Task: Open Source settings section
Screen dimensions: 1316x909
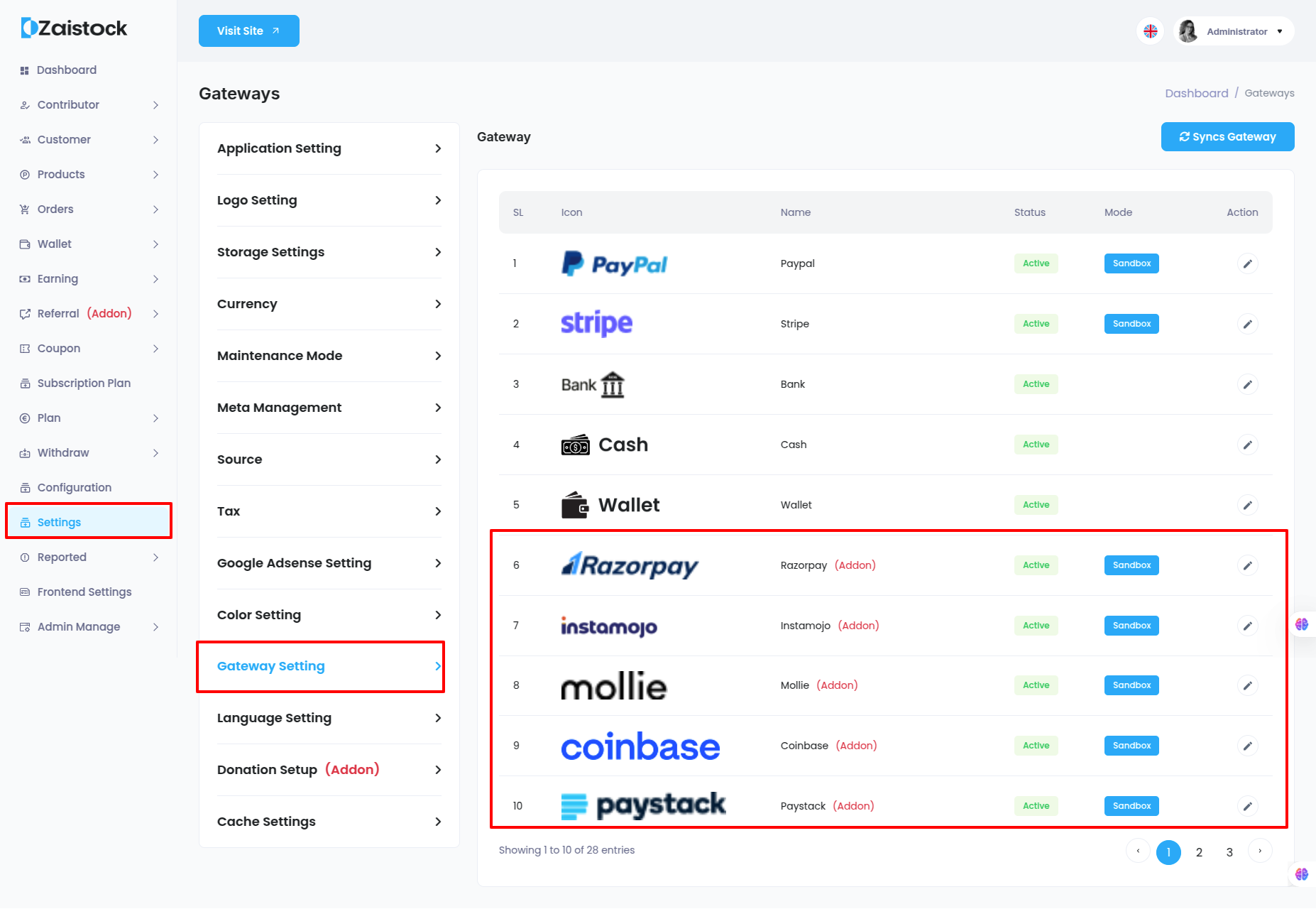Action: click(329, 459)
